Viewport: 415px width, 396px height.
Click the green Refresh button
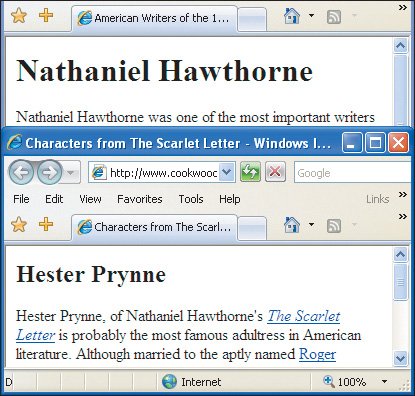tap(250, 172)
